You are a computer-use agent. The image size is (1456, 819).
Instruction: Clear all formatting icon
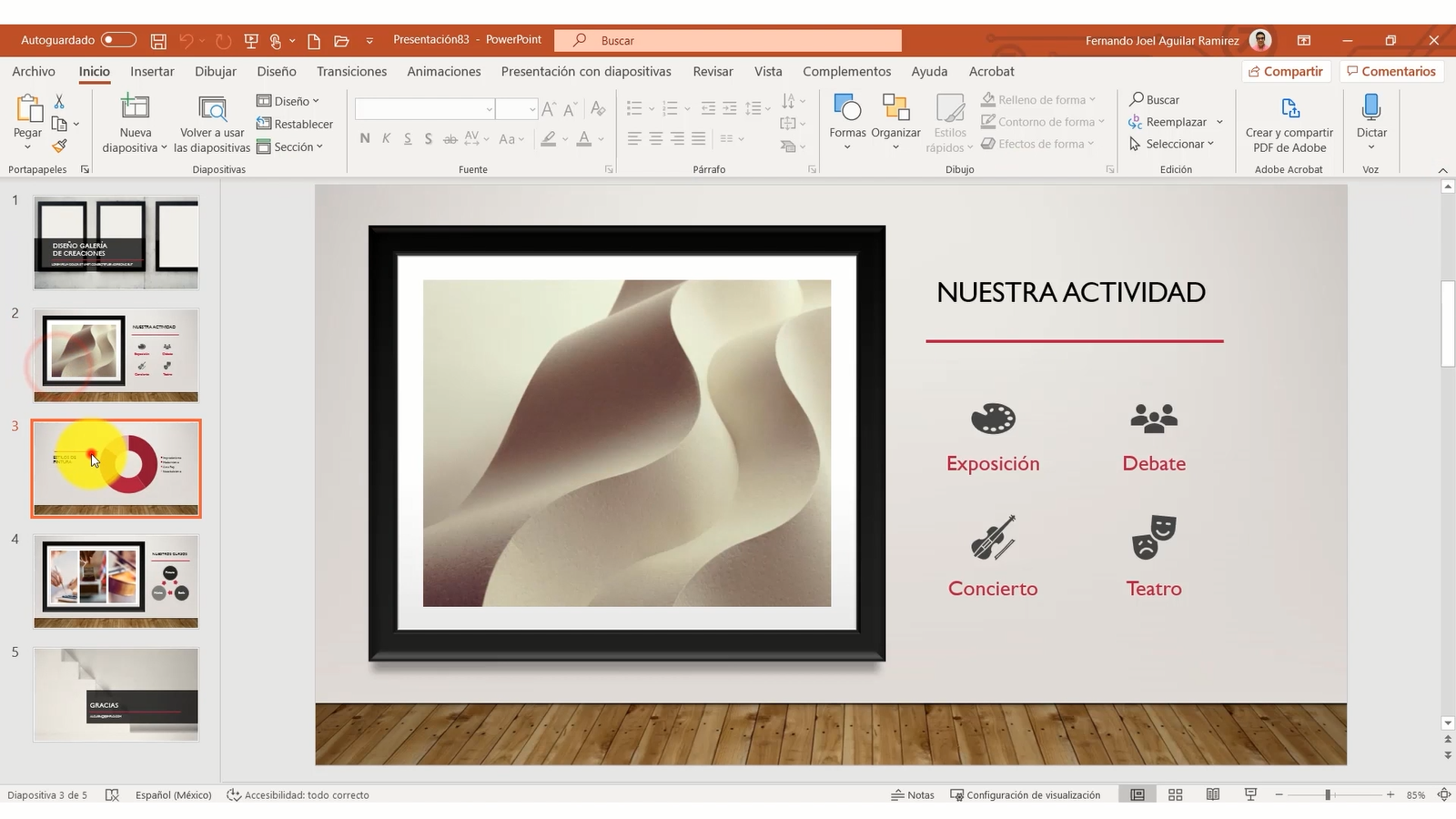pyautogui.click(x=598, y=109)
